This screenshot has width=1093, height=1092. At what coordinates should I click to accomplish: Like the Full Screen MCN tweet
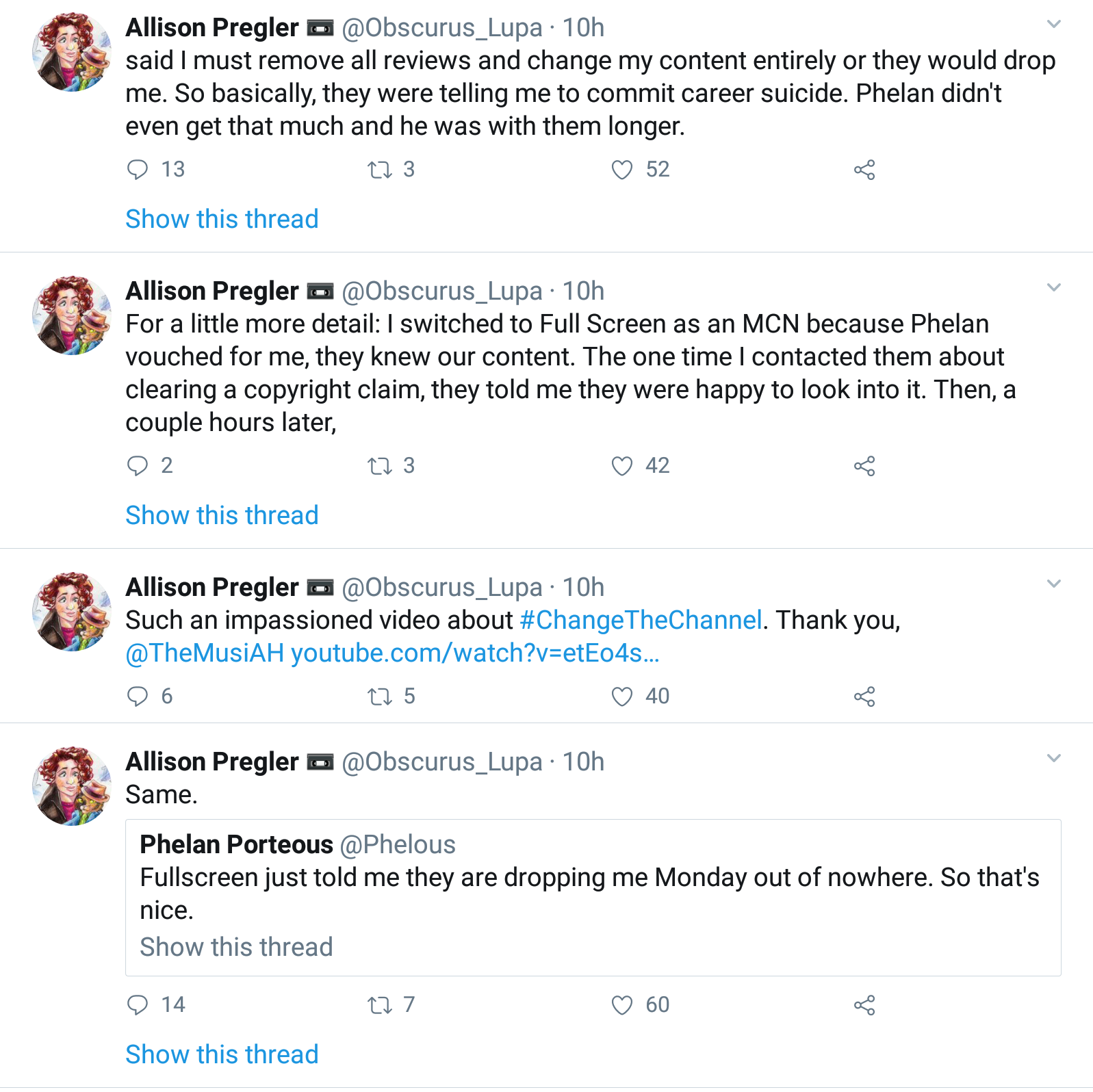pyautogui.click(x=621, y=466)
